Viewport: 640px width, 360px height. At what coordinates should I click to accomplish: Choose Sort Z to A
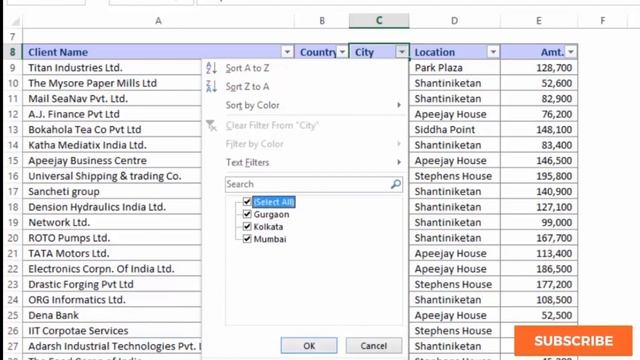point(247,87)
